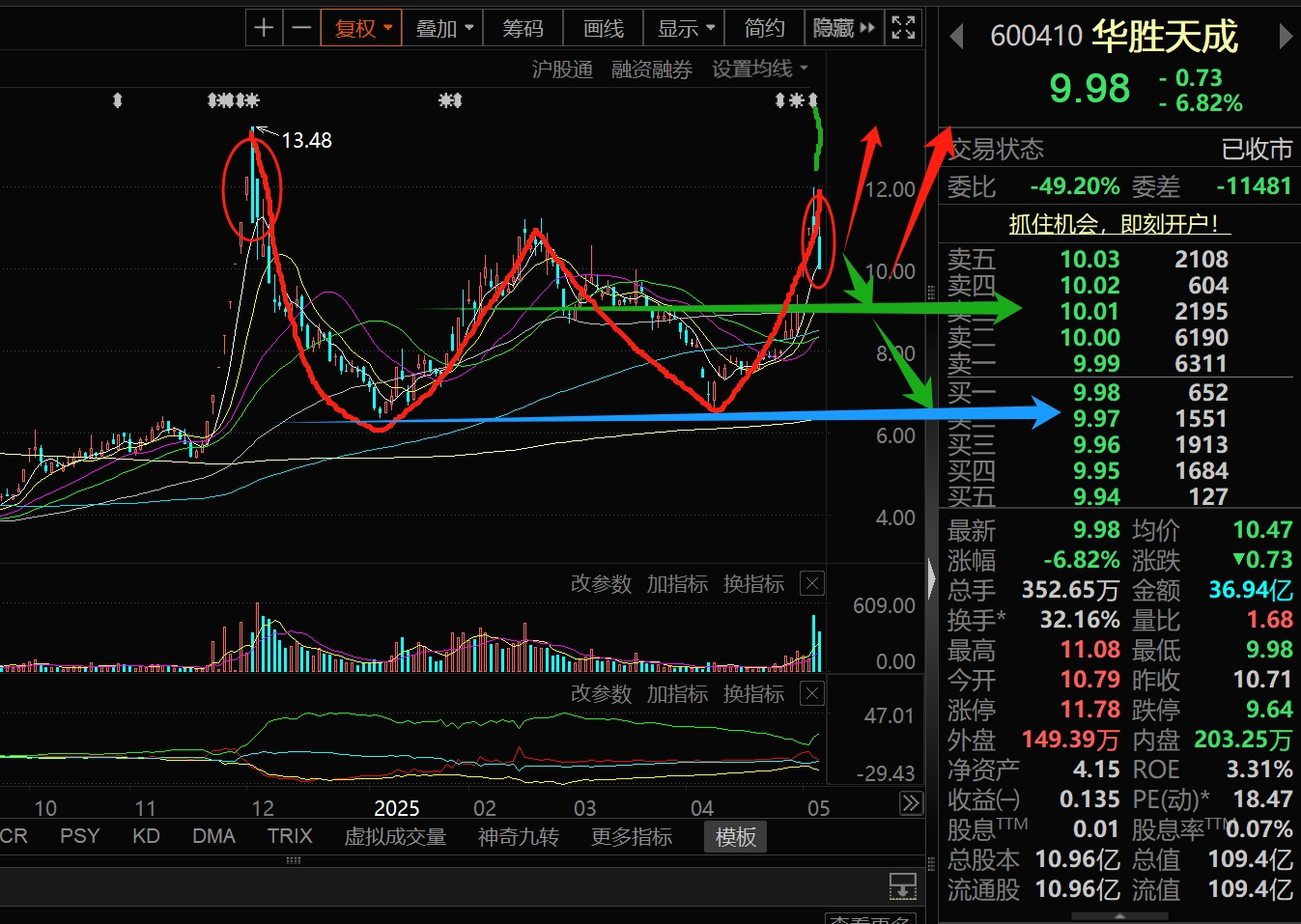
Task: Close the lower indicator panel
Action: click(x=812, y=694)
